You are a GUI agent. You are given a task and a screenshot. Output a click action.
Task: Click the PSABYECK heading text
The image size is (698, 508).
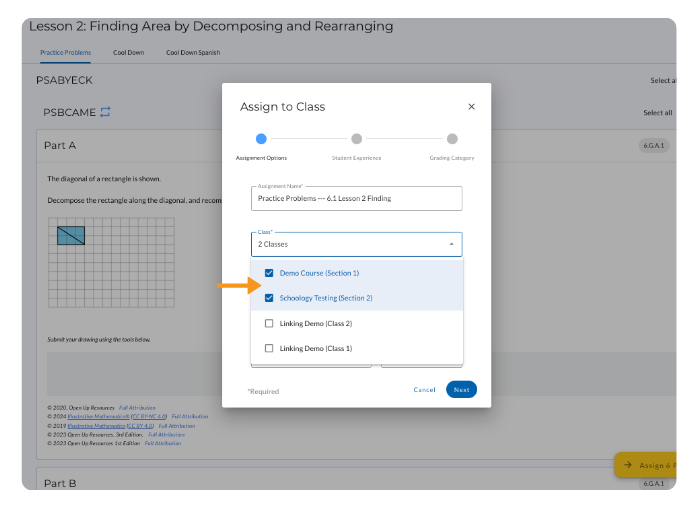click(x=65, y=80)
